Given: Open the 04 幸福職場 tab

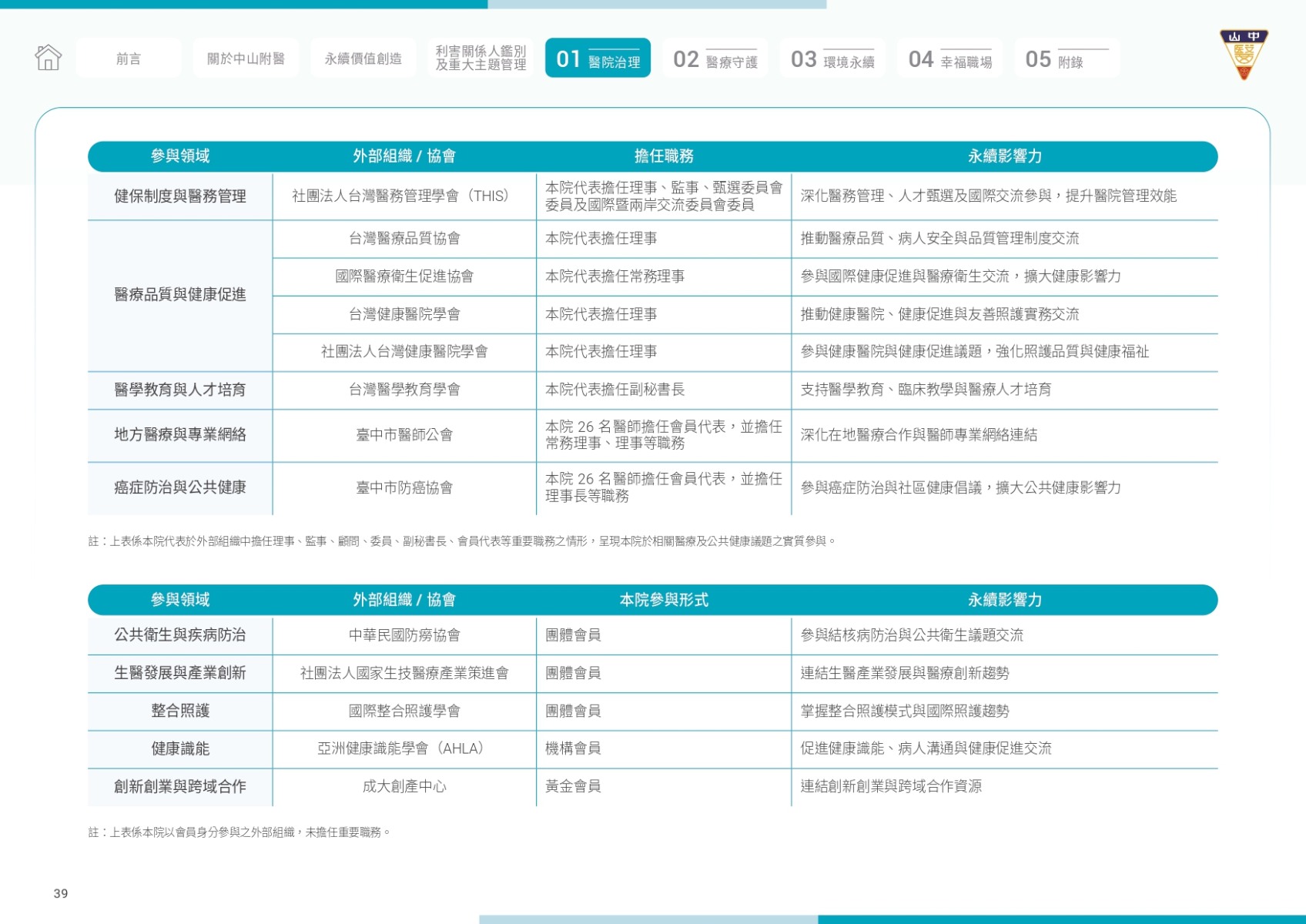Looking at the screenshot, I should tap(949, 59).
